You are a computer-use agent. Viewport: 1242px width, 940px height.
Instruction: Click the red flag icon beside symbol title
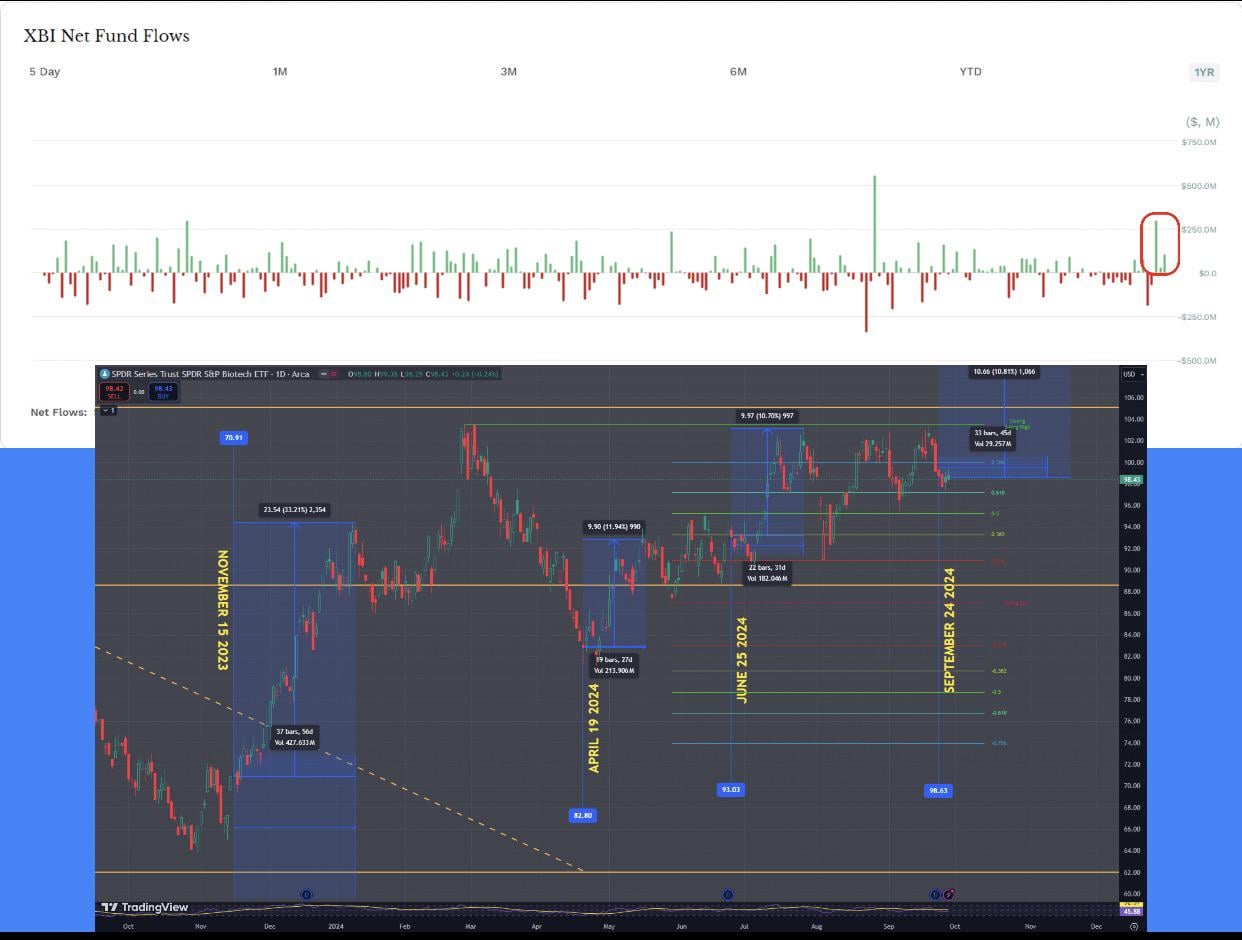pos(333,374)
